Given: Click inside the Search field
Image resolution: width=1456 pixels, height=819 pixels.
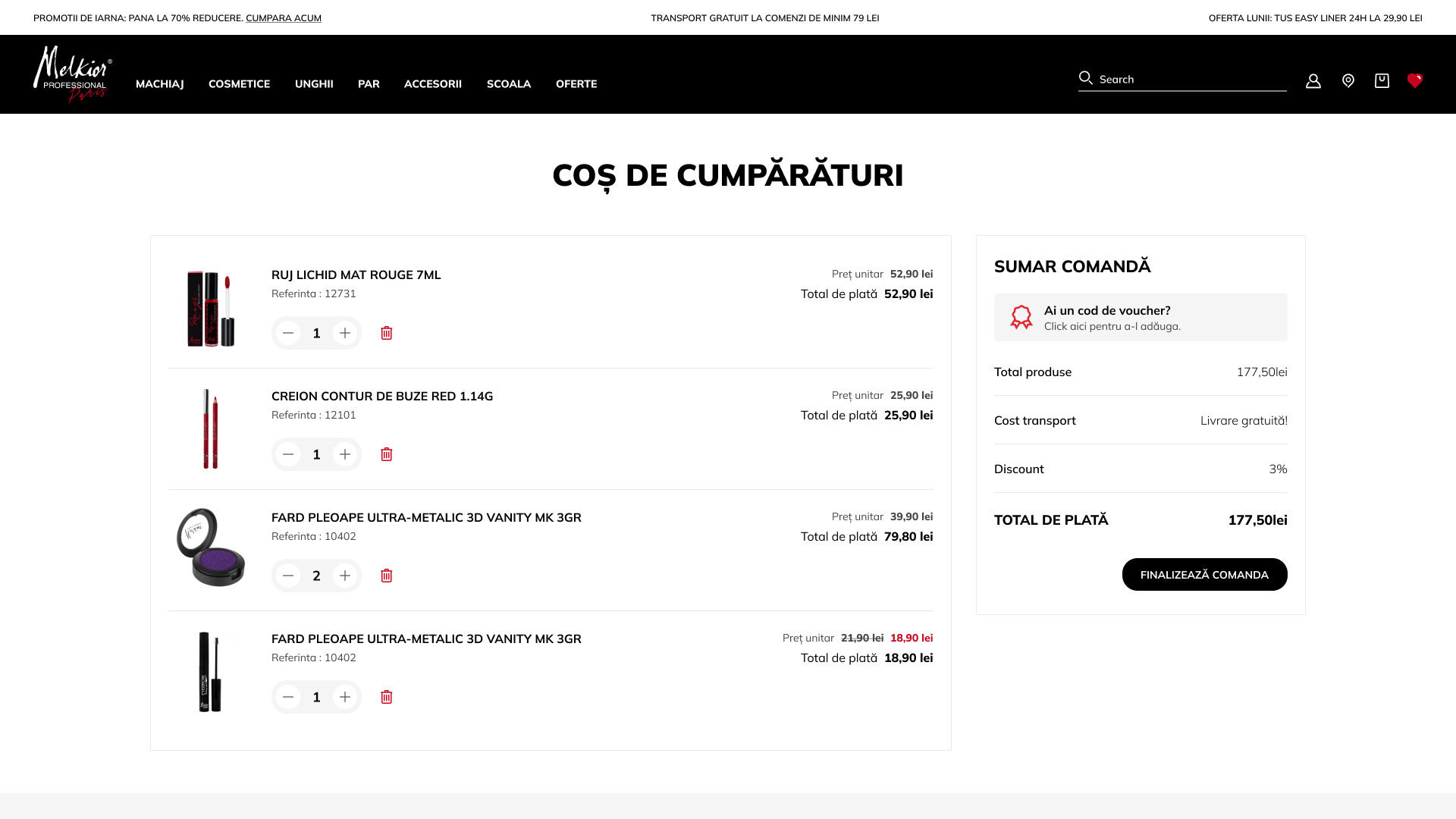Looking at the screenshot, I should click(1183, 78).
